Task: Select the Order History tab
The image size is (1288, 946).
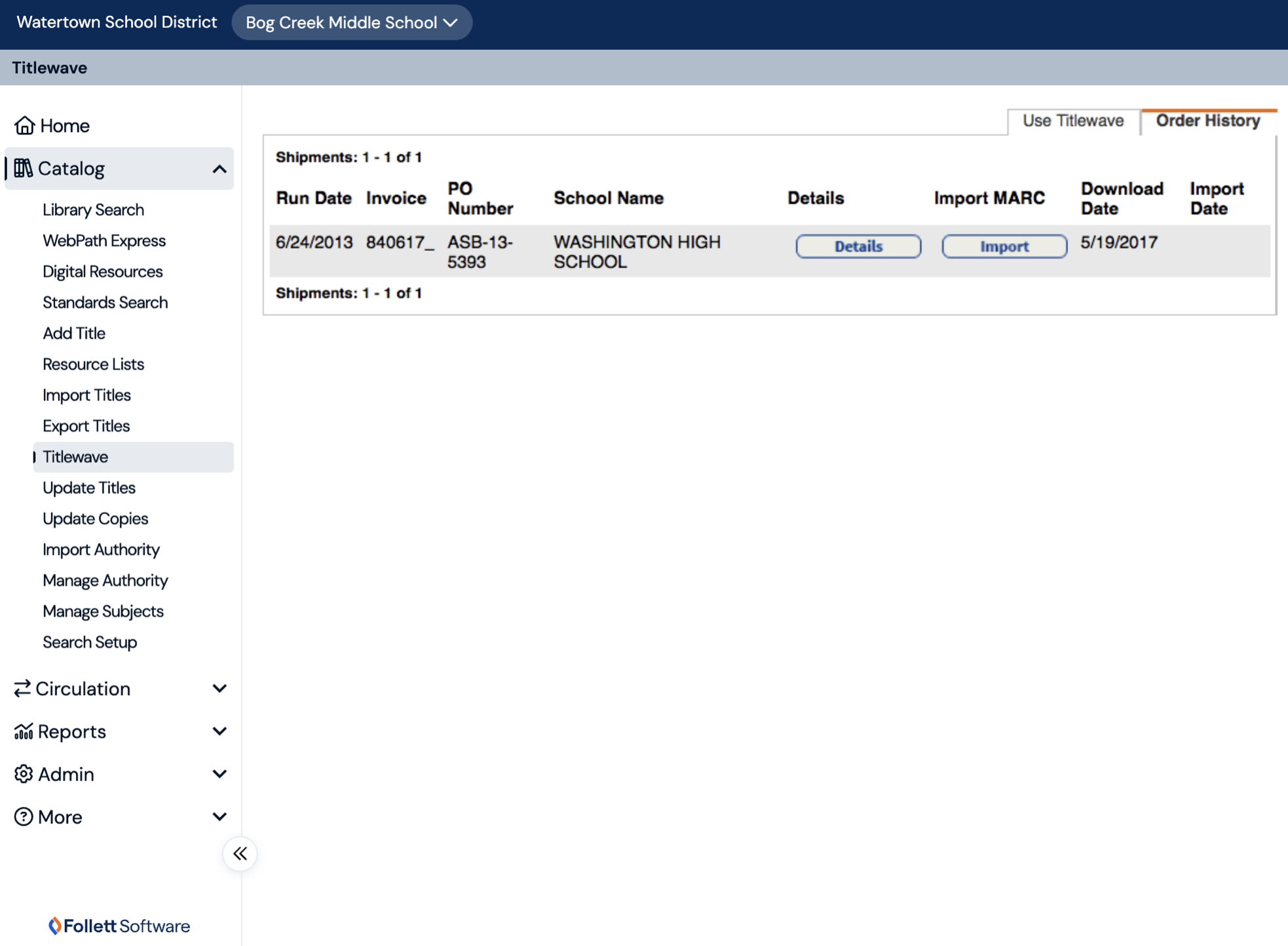Action: 1208,121
